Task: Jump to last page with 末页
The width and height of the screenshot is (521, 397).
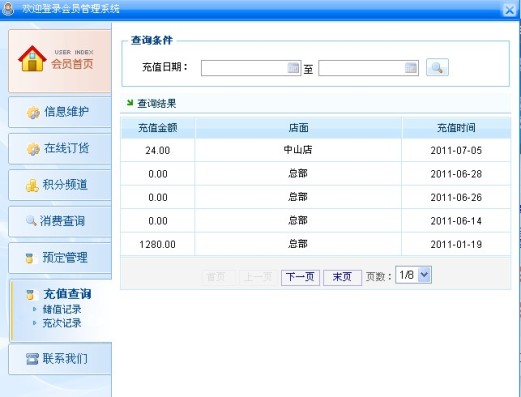Action: coord(342,277)
